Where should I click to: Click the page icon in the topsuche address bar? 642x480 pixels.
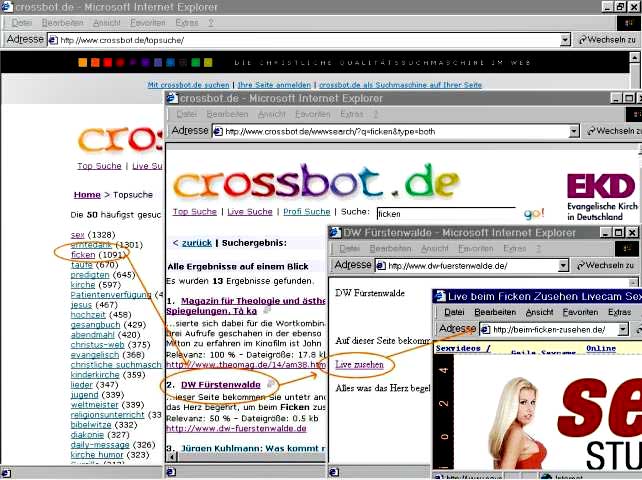(x=53, y=40)
